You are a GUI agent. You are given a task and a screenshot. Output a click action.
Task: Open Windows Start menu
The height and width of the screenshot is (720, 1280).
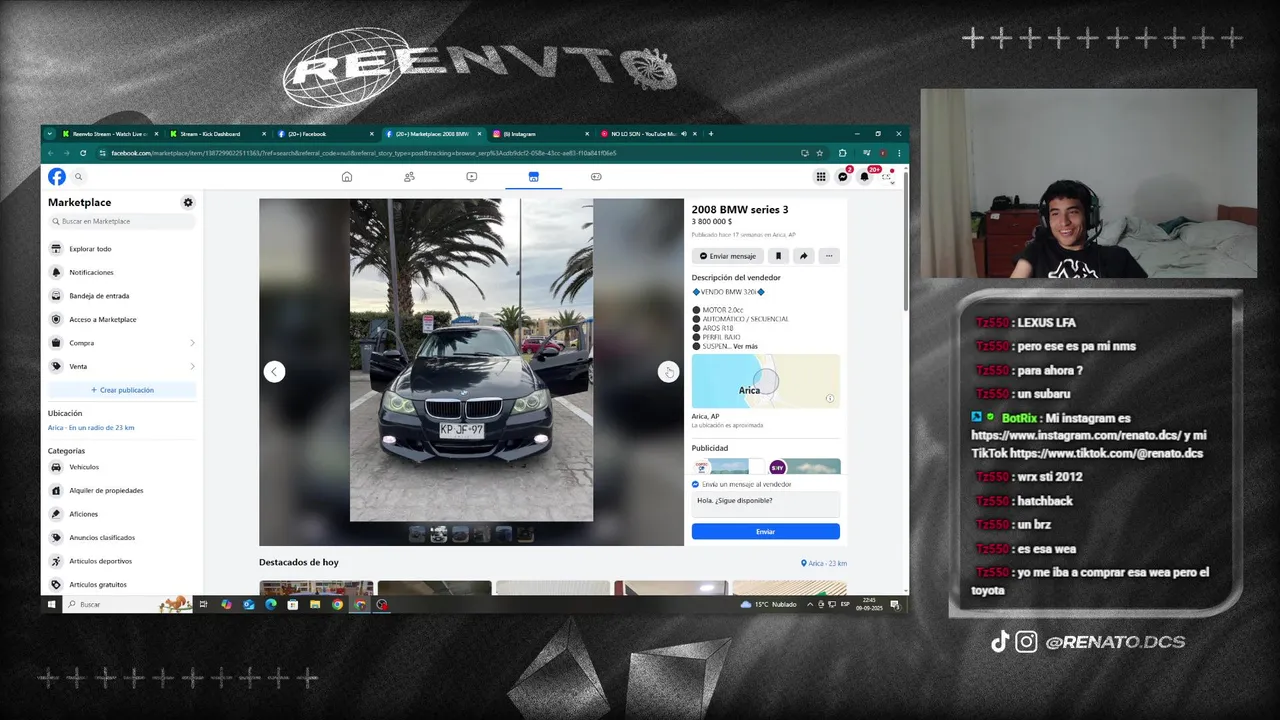pos(51,604)
